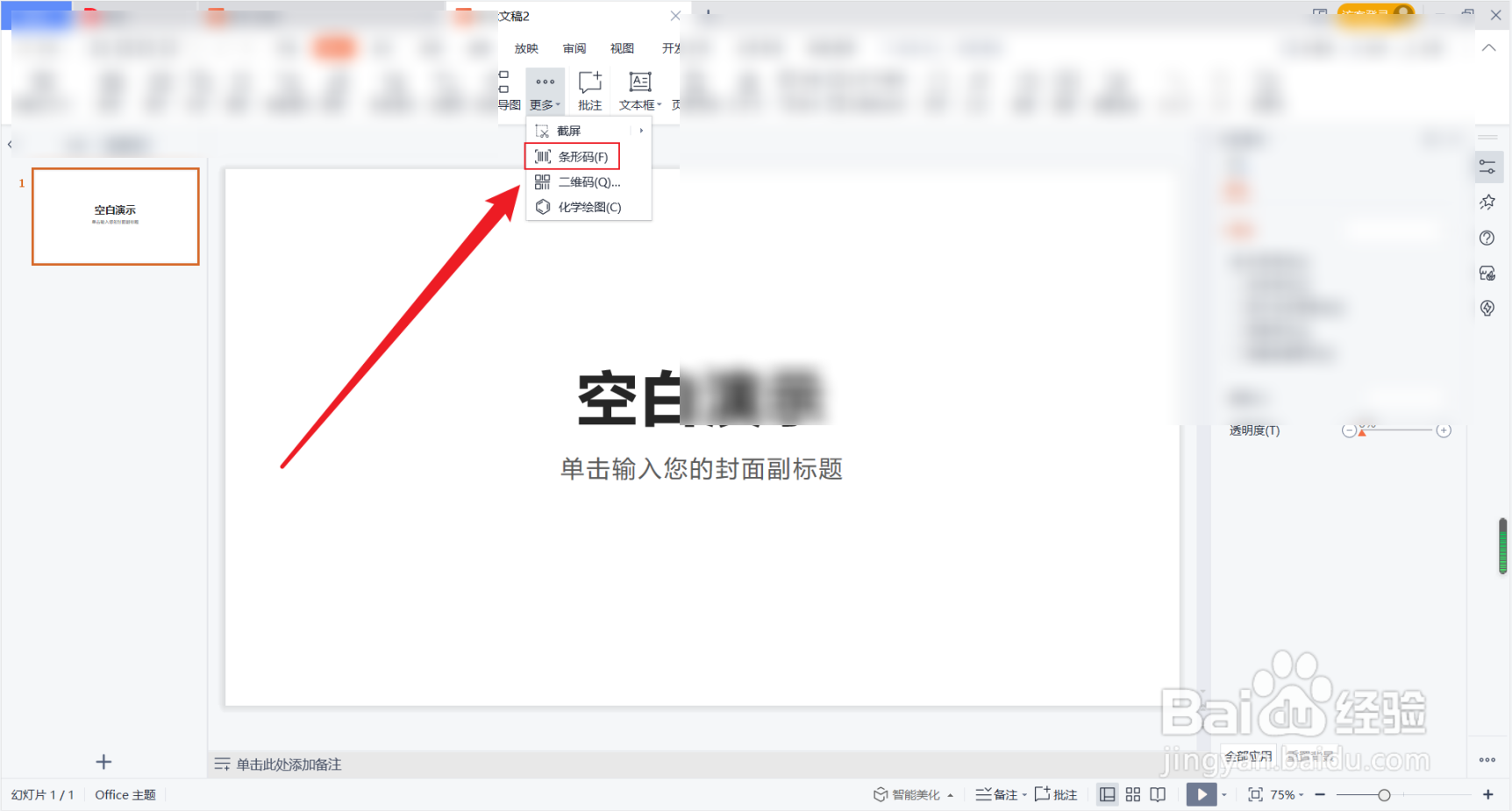Click 批注 comments in status bar
Viewport: 1512px width, 811px height.
(1056, 794)
